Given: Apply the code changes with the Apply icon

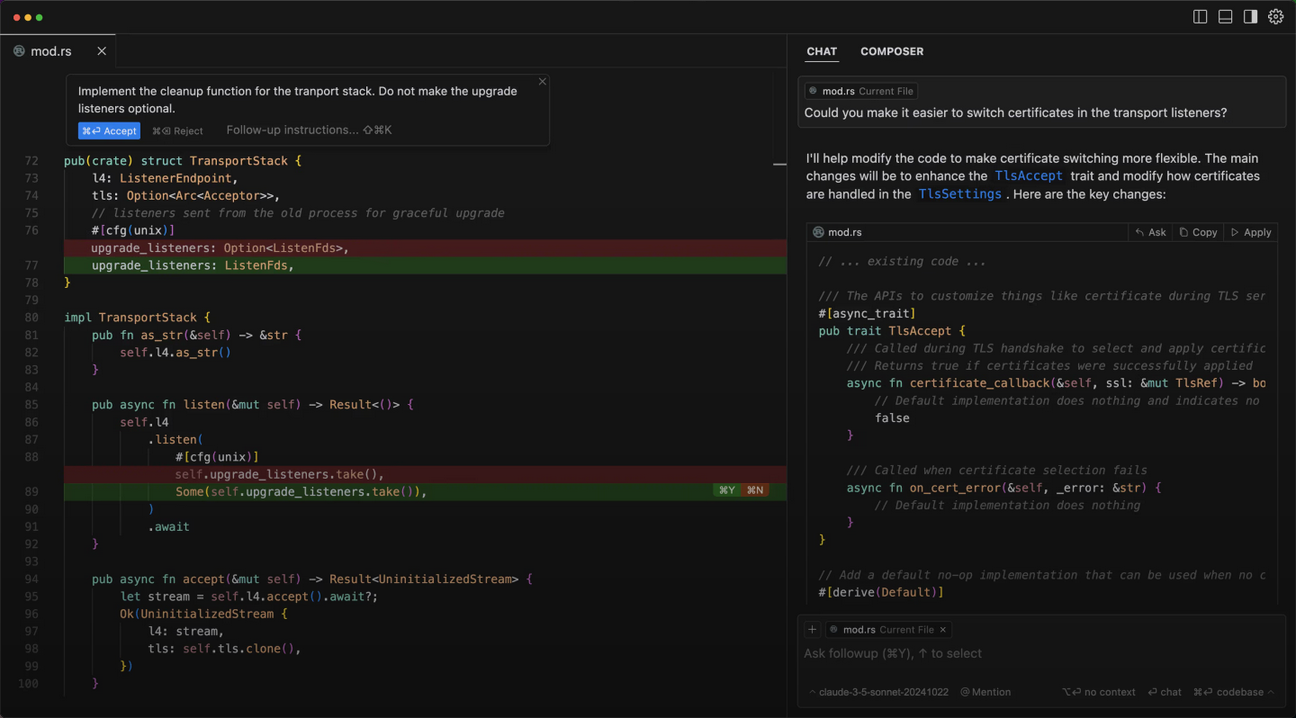Looking at the screenshot, I should 1250,231.
